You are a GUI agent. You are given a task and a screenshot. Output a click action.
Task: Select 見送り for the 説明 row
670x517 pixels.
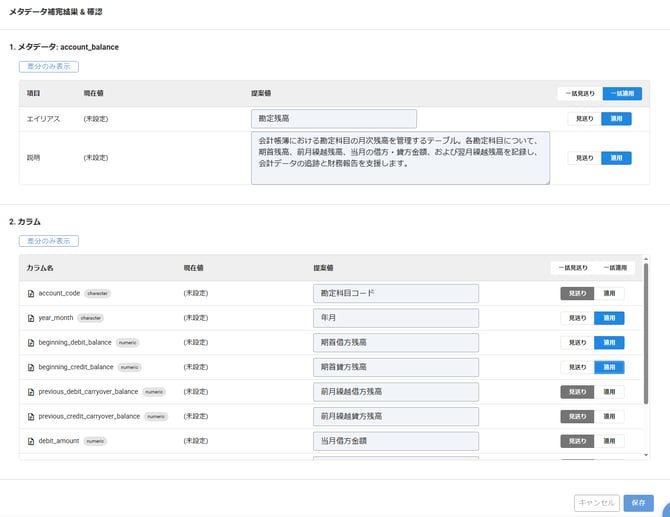[x=584, y=158]
